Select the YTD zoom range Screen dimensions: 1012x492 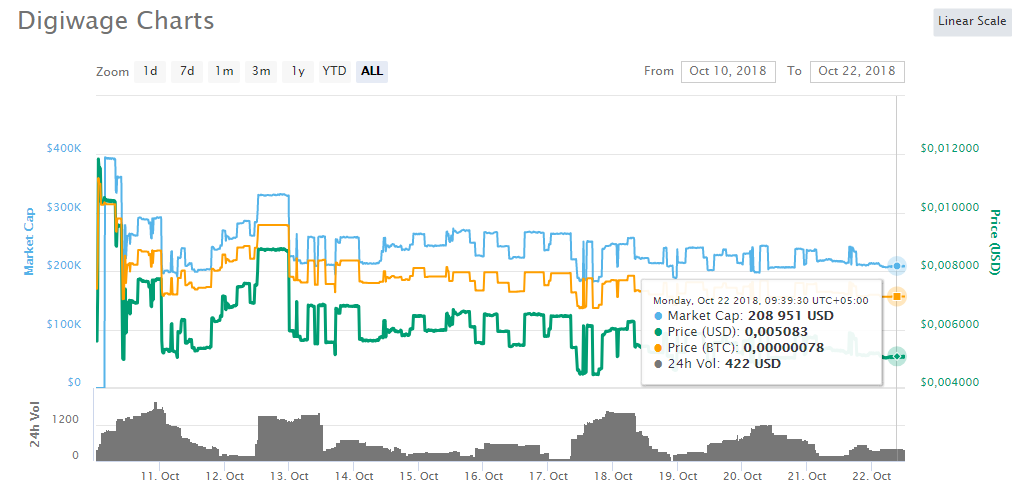click(334, 71)
